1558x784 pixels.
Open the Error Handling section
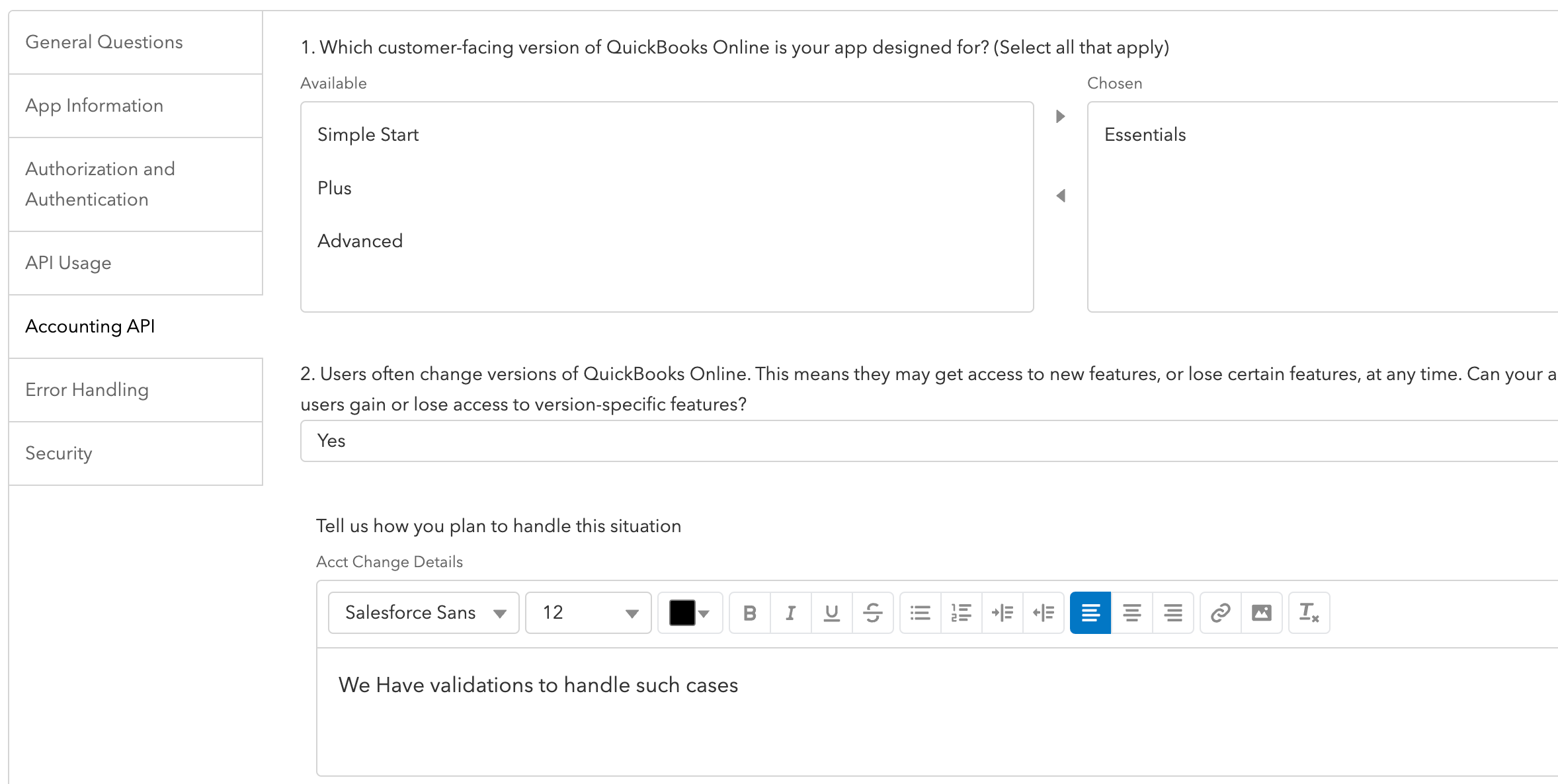[87, 390]
